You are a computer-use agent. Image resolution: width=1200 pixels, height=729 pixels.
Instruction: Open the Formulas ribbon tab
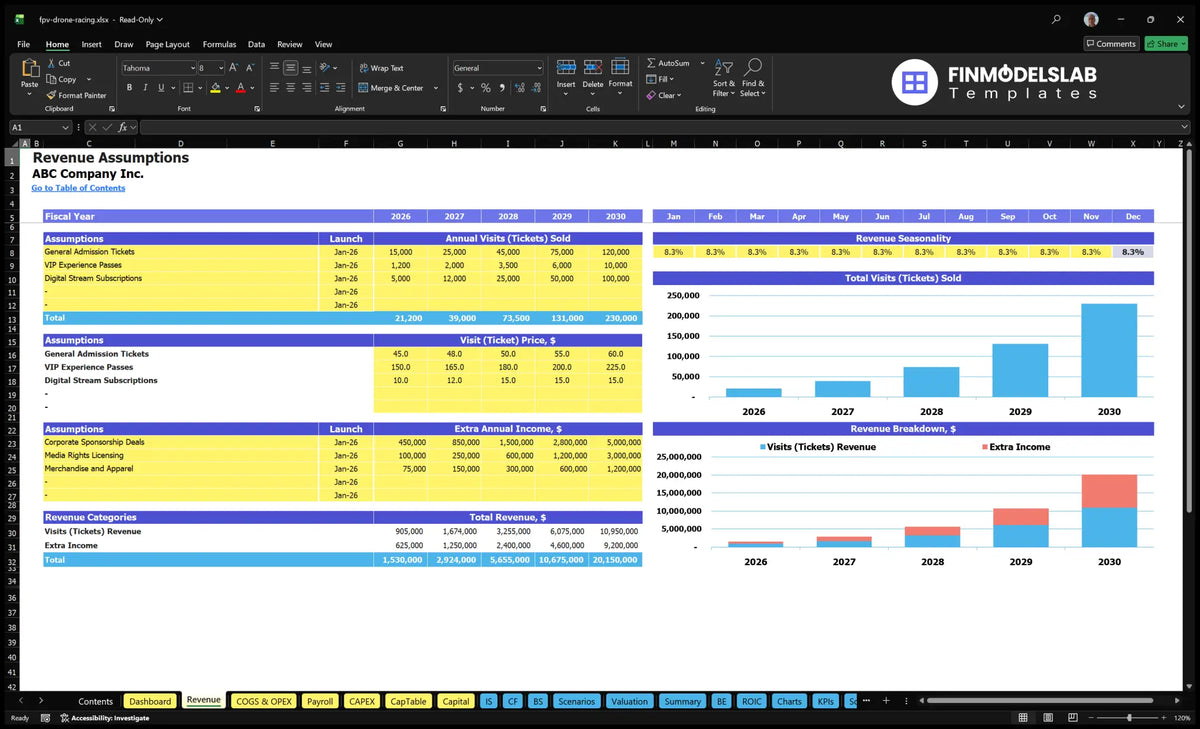[219, 44]
